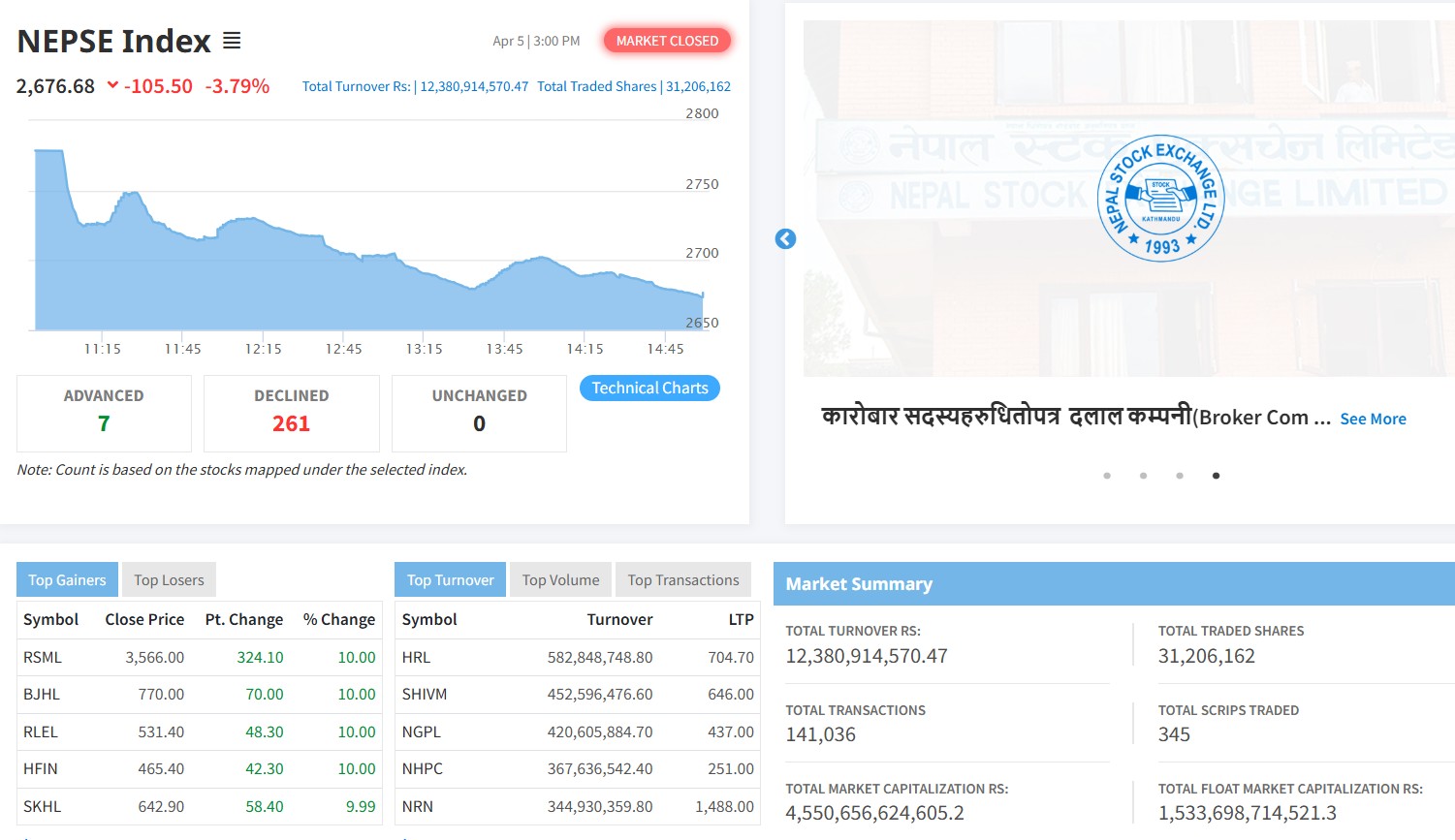Click the red down-arrow change indicator

[x=112, y=85]
